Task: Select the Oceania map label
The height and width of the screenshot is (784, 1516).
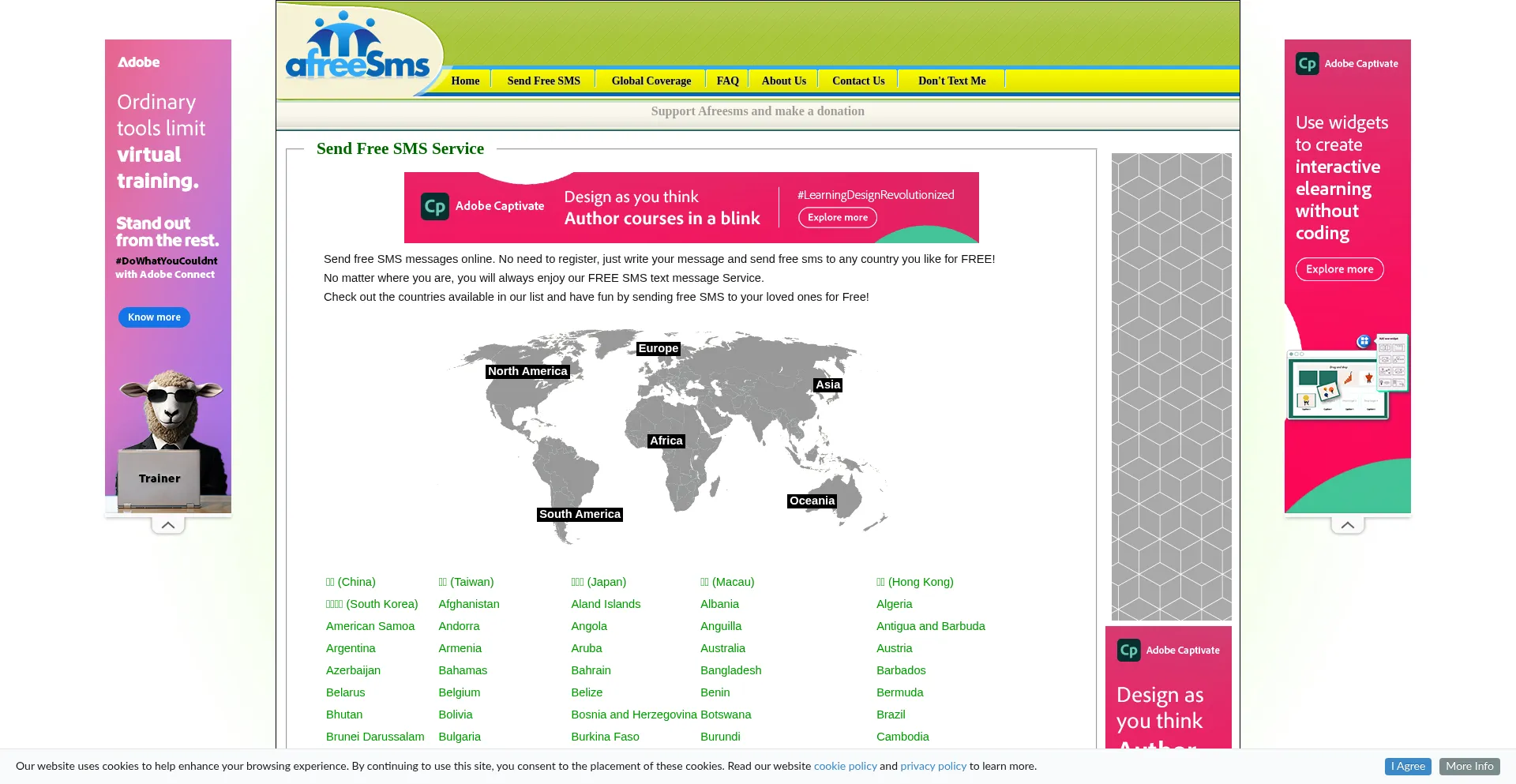Action: point(812,501)
